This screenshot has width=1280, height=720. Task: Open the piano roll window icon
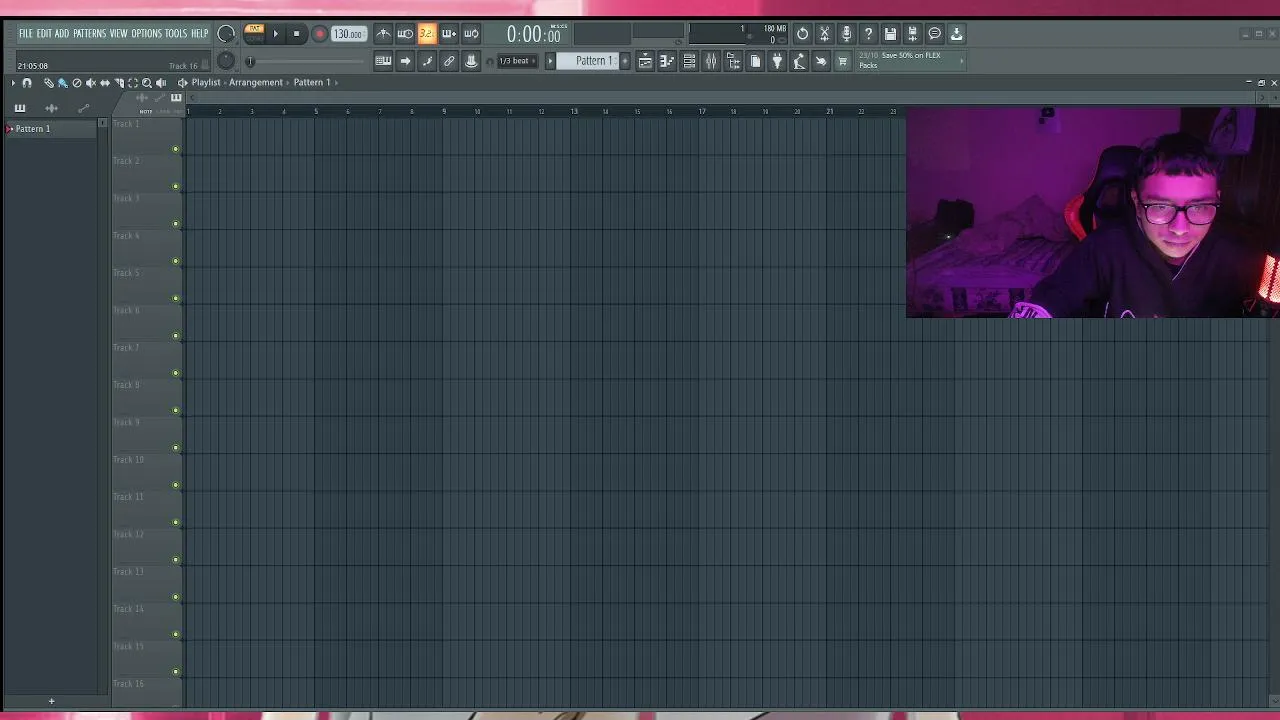point(667,61)
